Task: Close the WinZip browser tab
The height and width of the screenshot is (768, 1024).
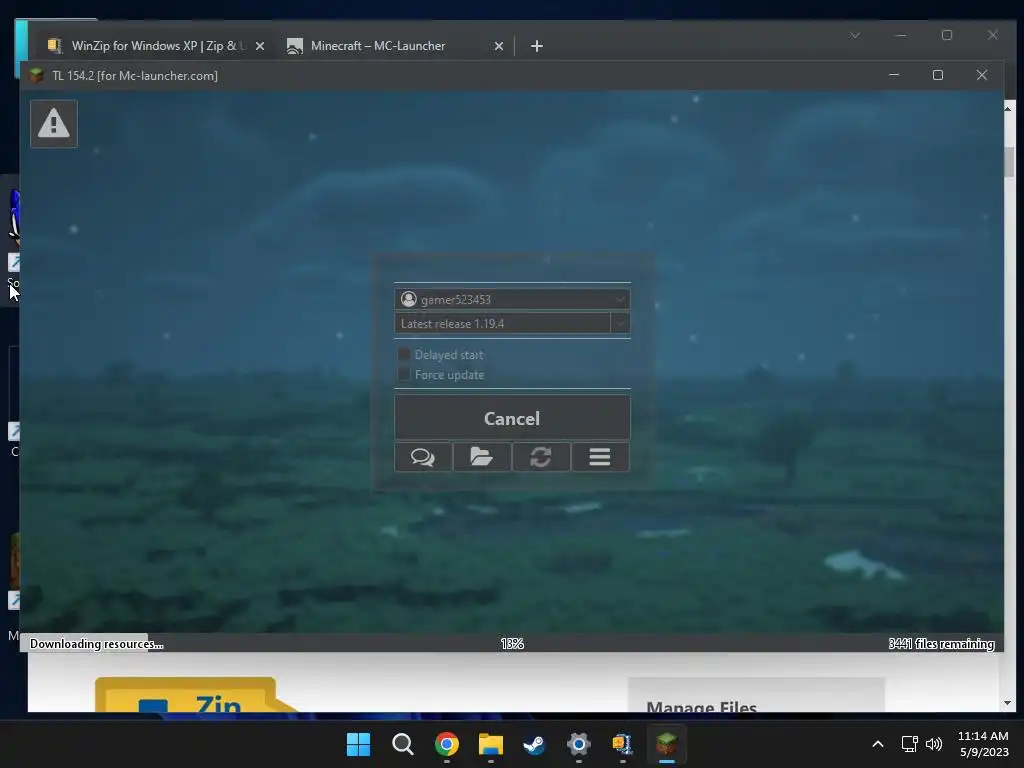Action: [260, 46]
